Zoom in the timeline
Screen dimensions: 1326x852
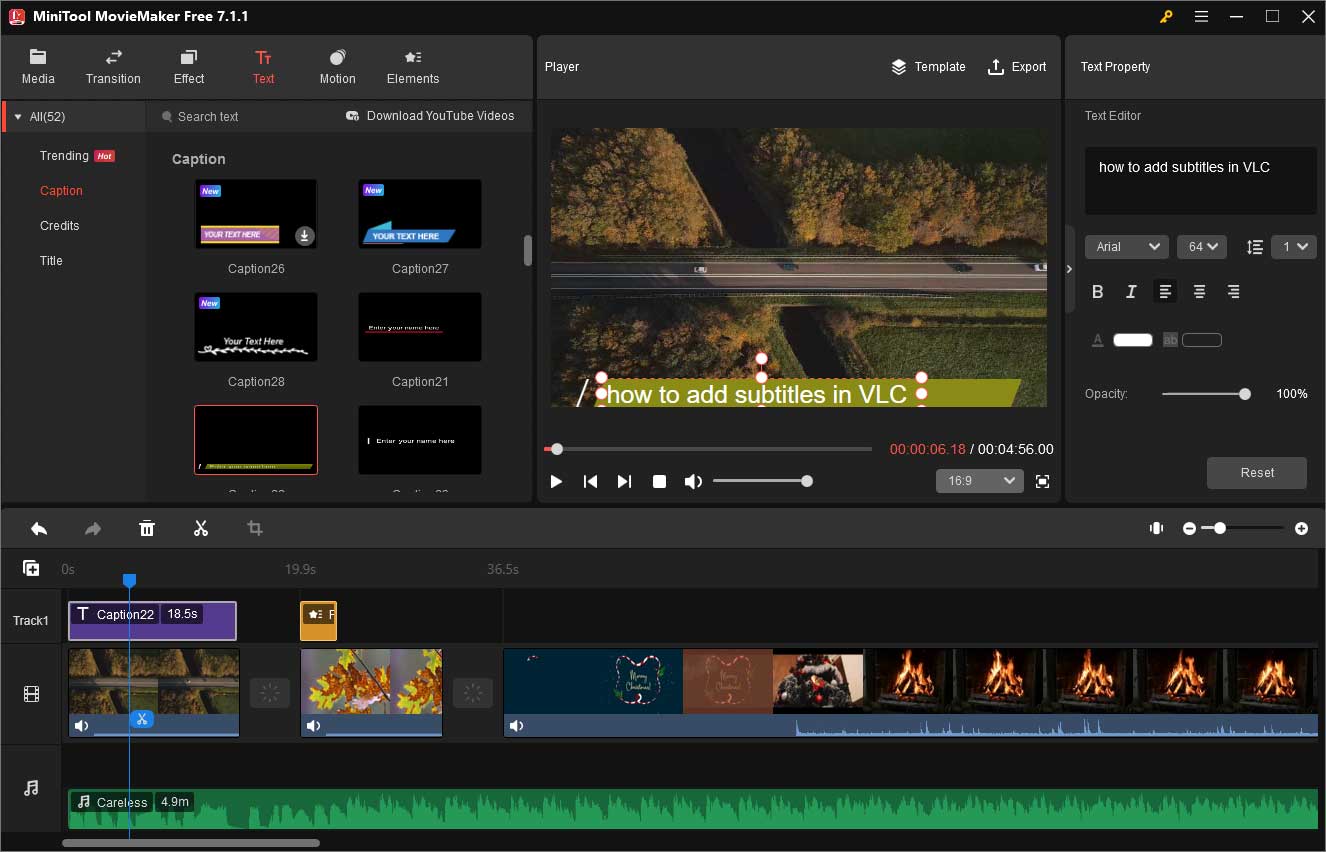pyautogui.click(x=1301, y=528)
